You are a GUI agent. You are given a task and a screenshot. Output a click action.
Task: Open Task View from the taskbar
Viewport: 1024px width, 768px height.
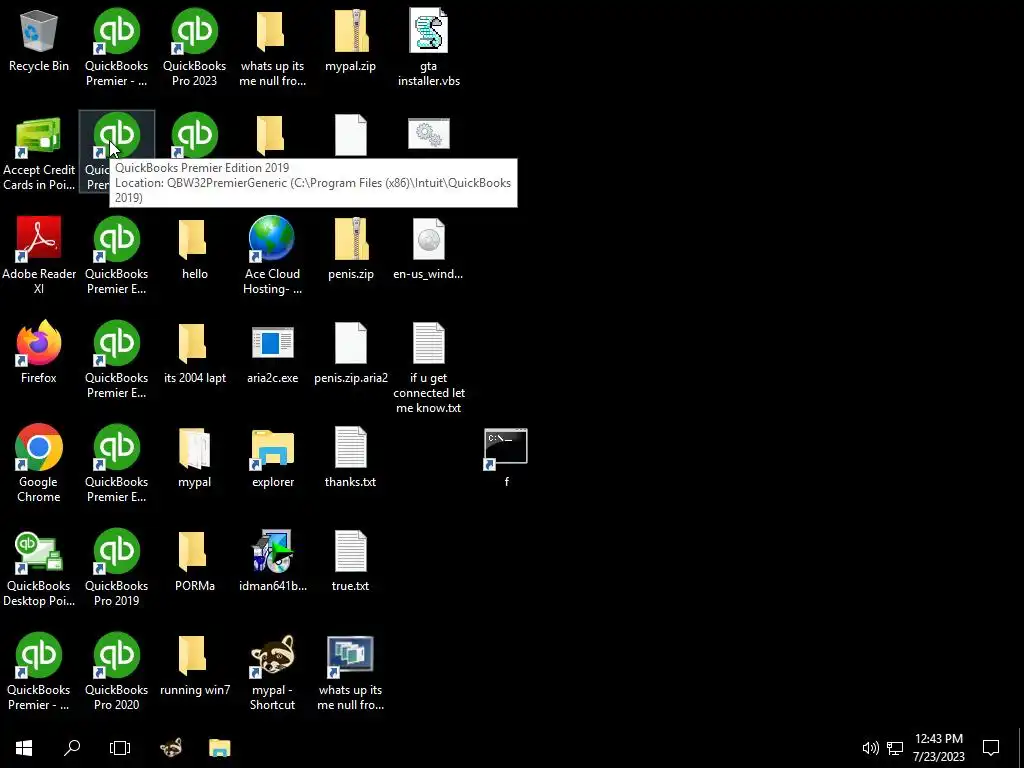(x=120, y=748)
